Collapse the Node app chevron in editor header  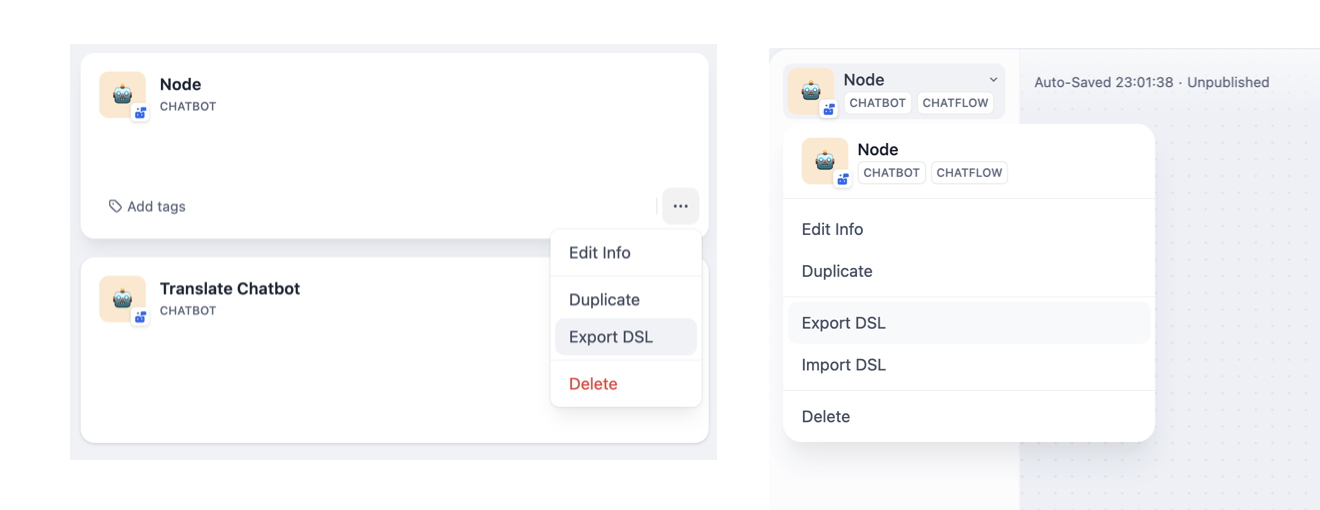pos(993,80)
